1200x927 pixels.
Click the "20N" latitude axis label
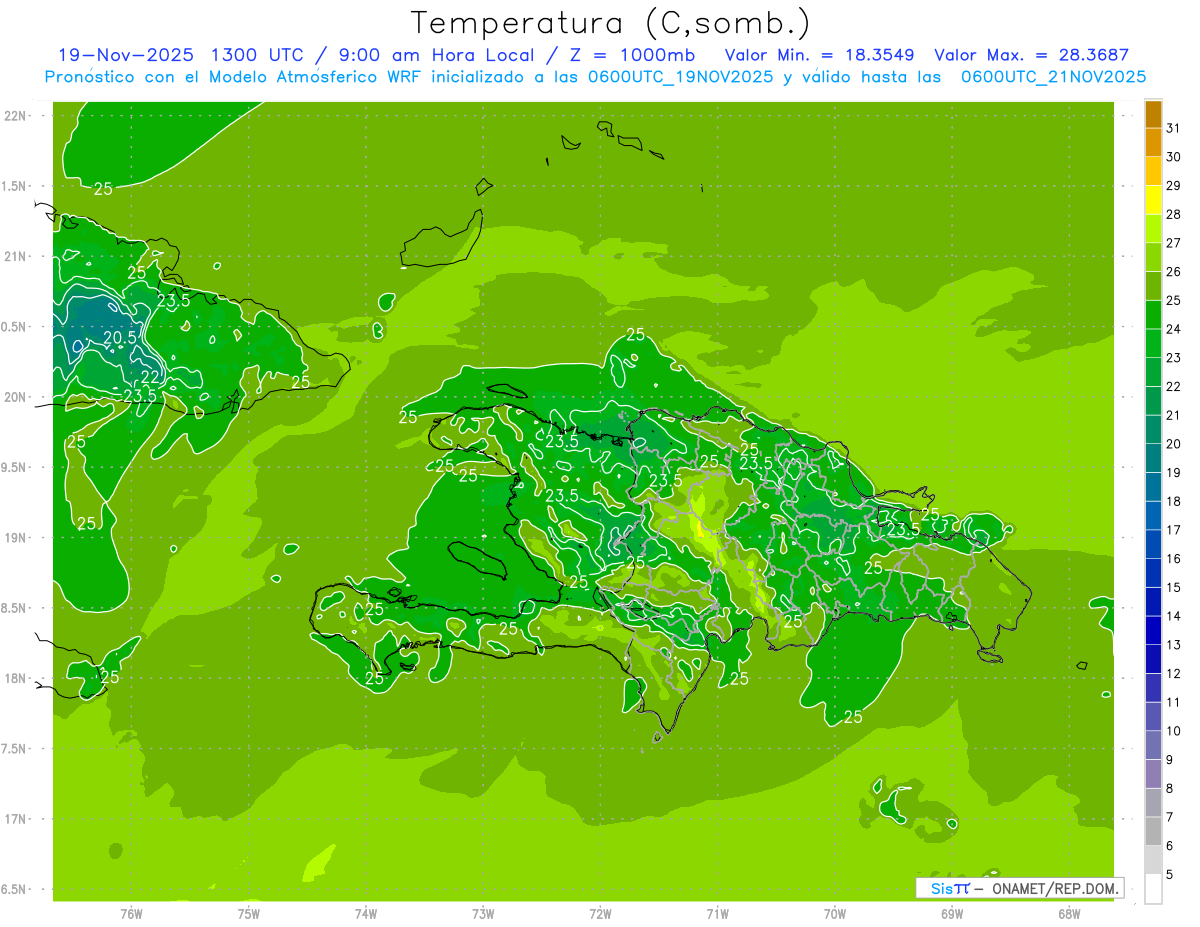tap(15, 397)
